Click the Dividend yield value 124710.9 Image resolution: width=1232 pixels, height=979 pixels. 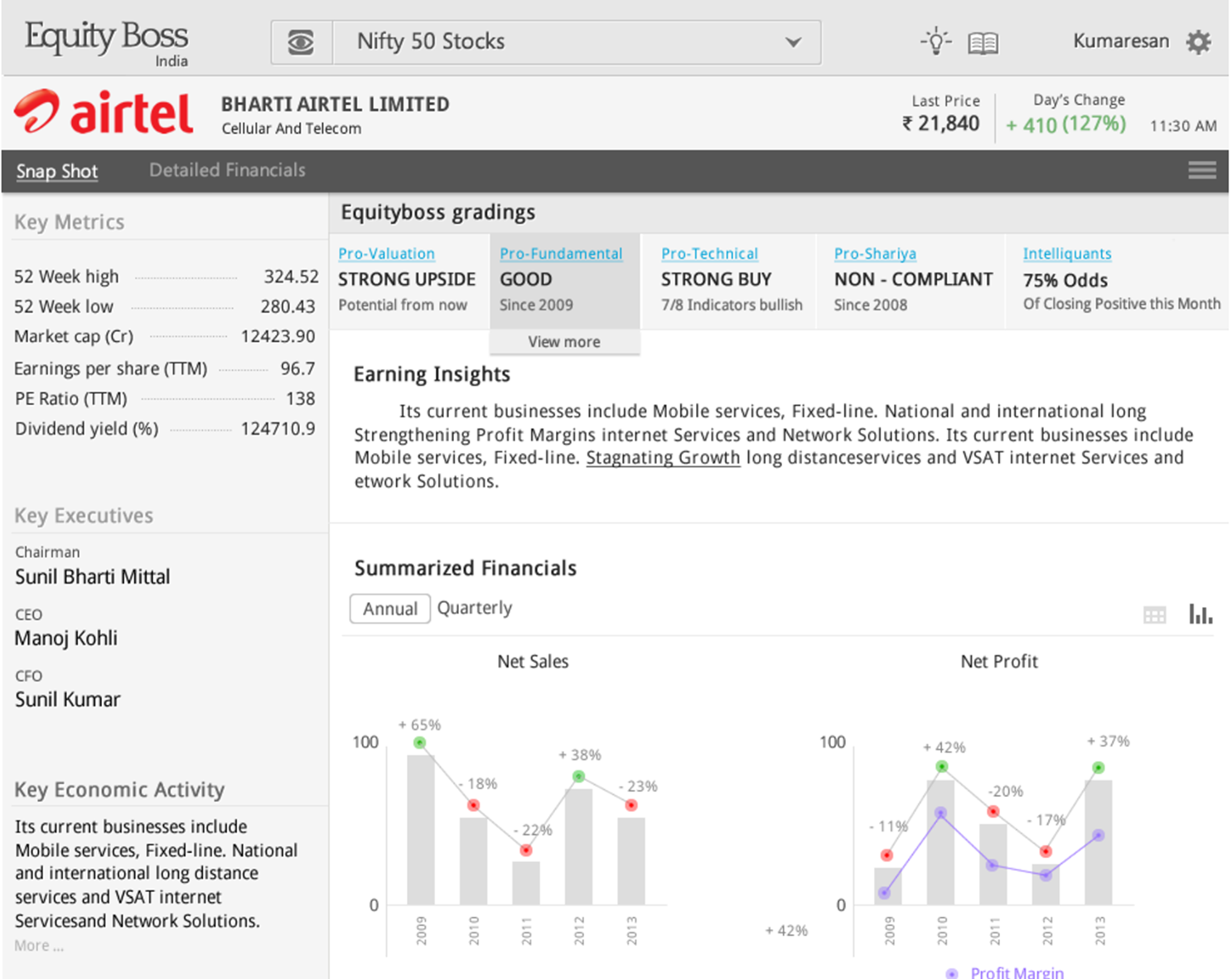click(278, 429)
